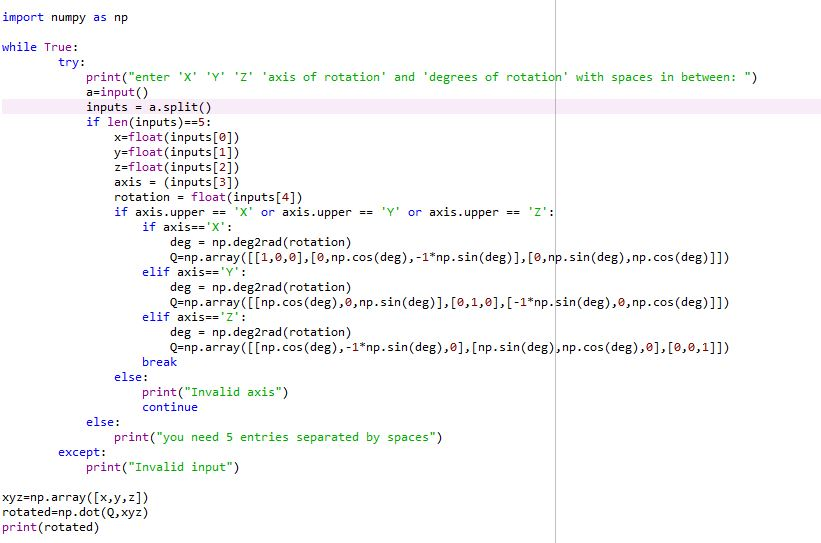Click the 'break' statement

pyautogui.click(x=159, y=362)
